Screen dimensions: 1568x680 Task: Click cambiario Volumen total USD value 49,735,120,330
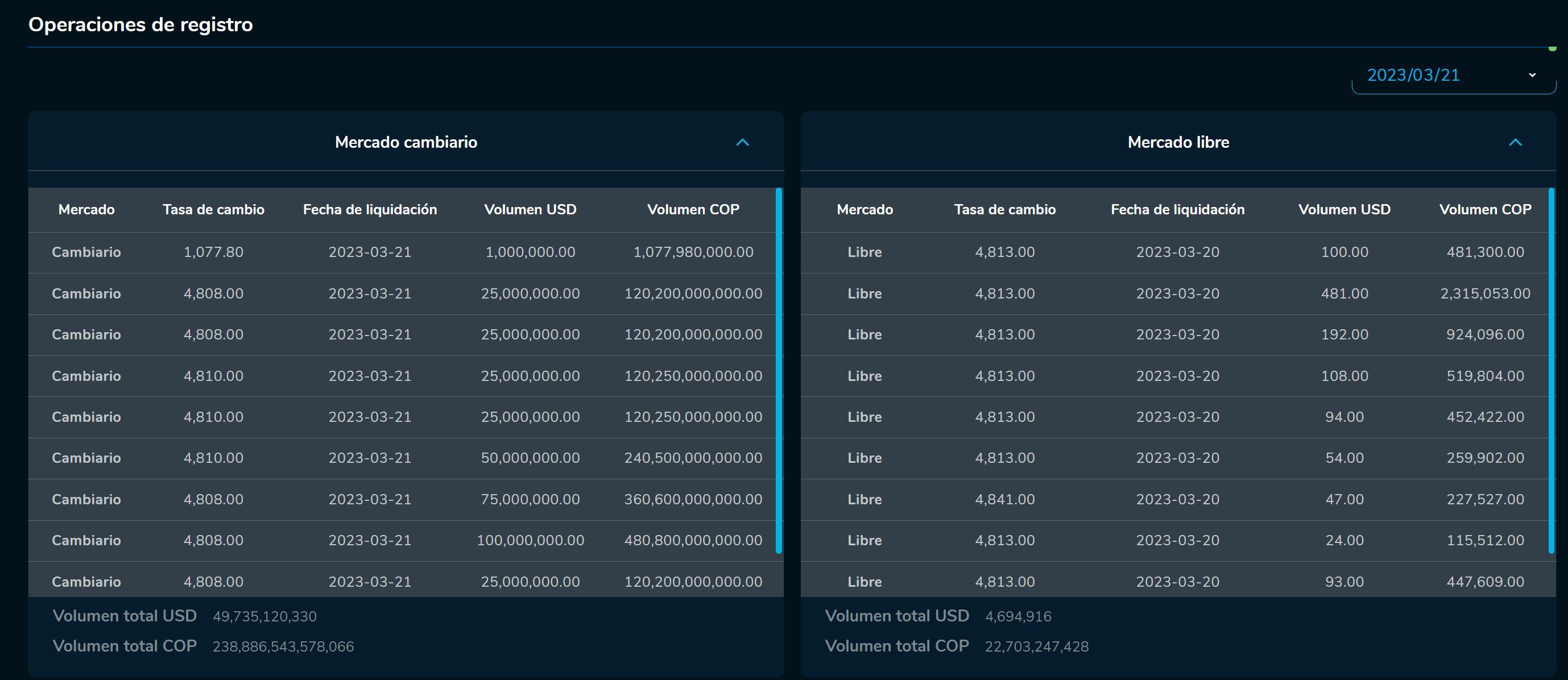click(x=264, y=617)
